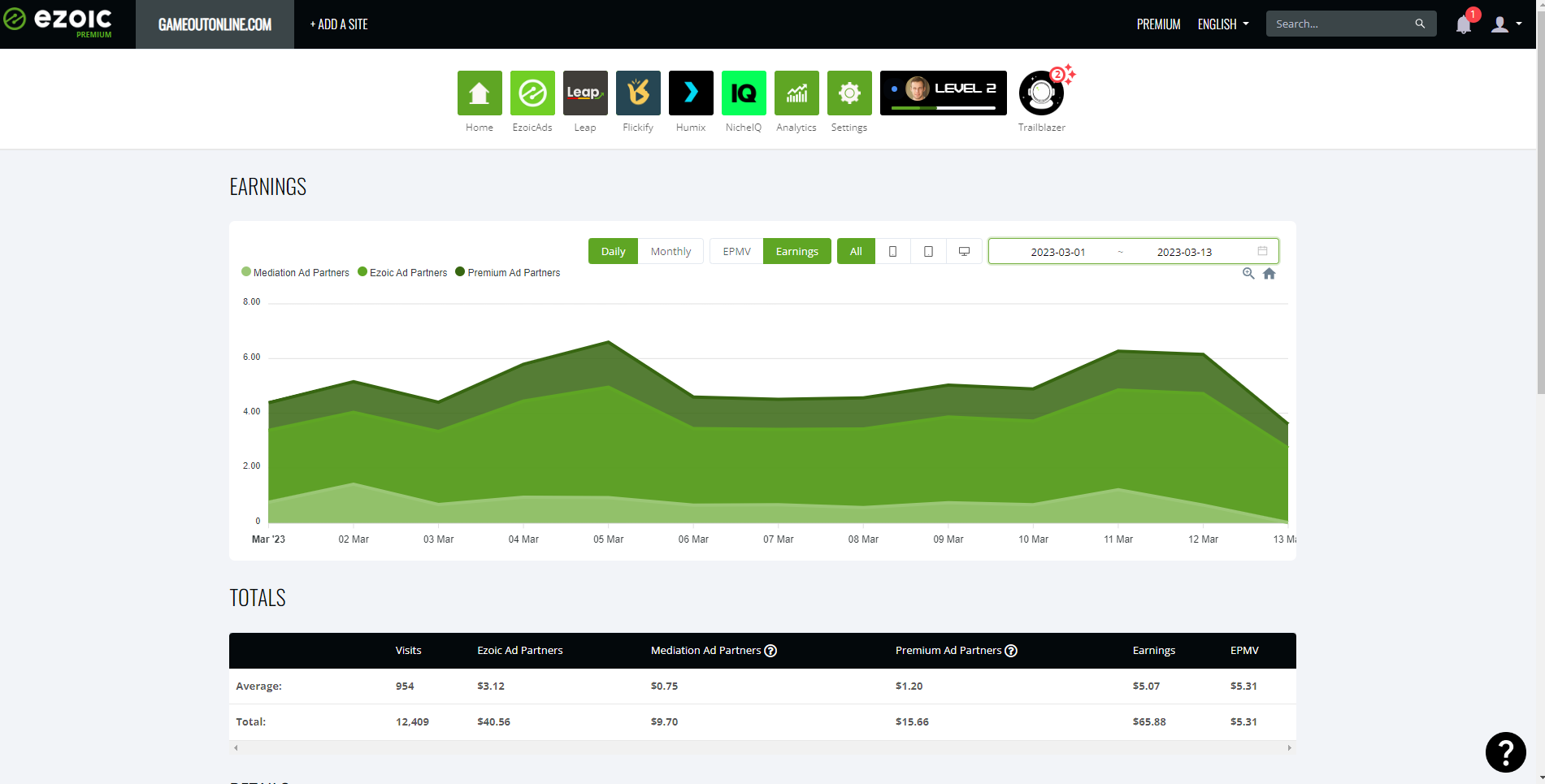The image size is (1545, 784).
Task: Click total Ezoic partners value $40.56
Action: tap(493, 721)
